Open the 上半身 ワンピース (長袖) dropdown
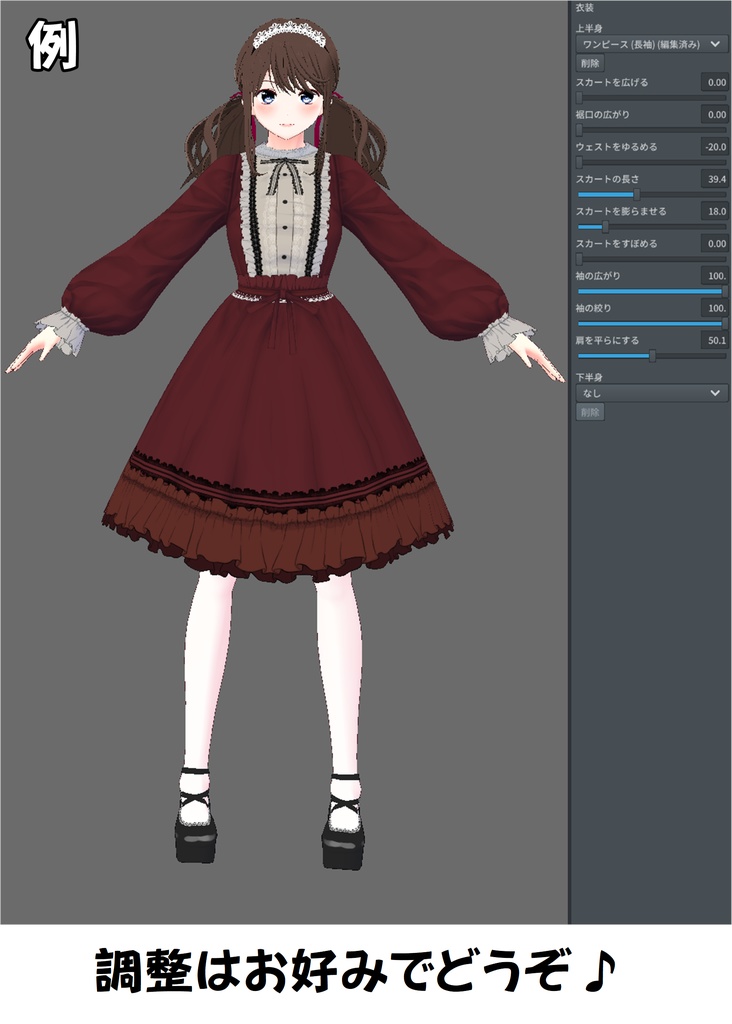 [652, 44]
